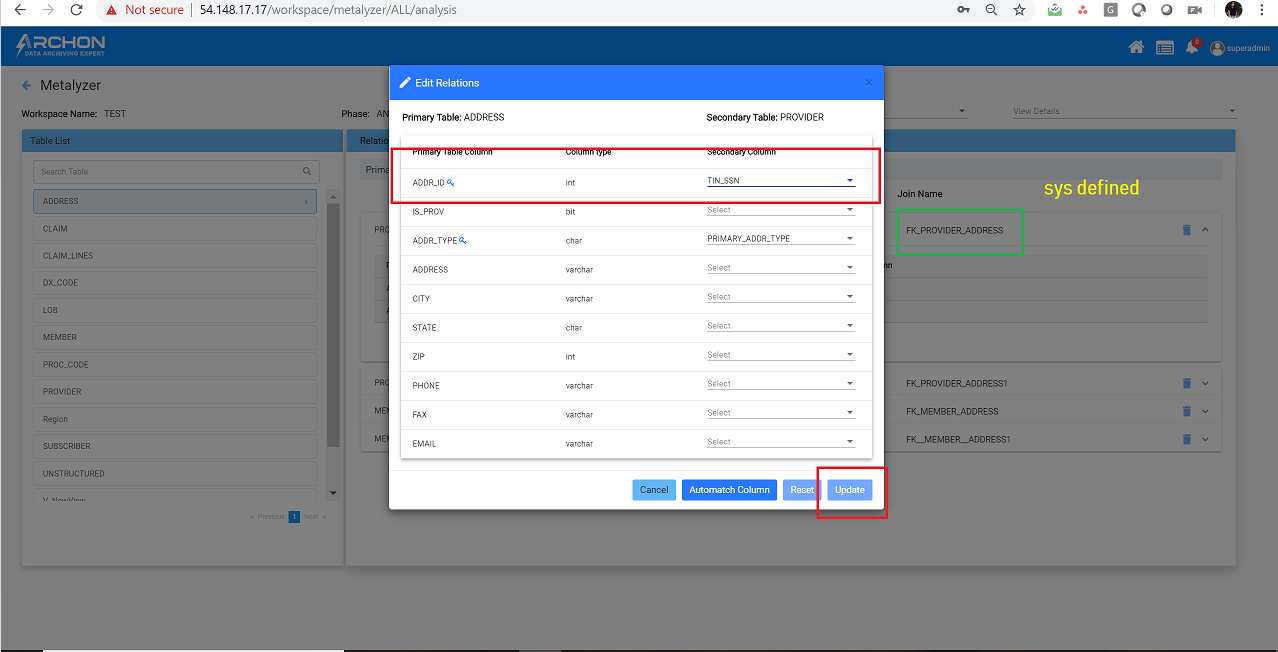Viewport: 1278px width, 652px height.
Task: Collapse the FK_PROVIDER_ADDRESS relation
Action: click(x=1205, y=230)
